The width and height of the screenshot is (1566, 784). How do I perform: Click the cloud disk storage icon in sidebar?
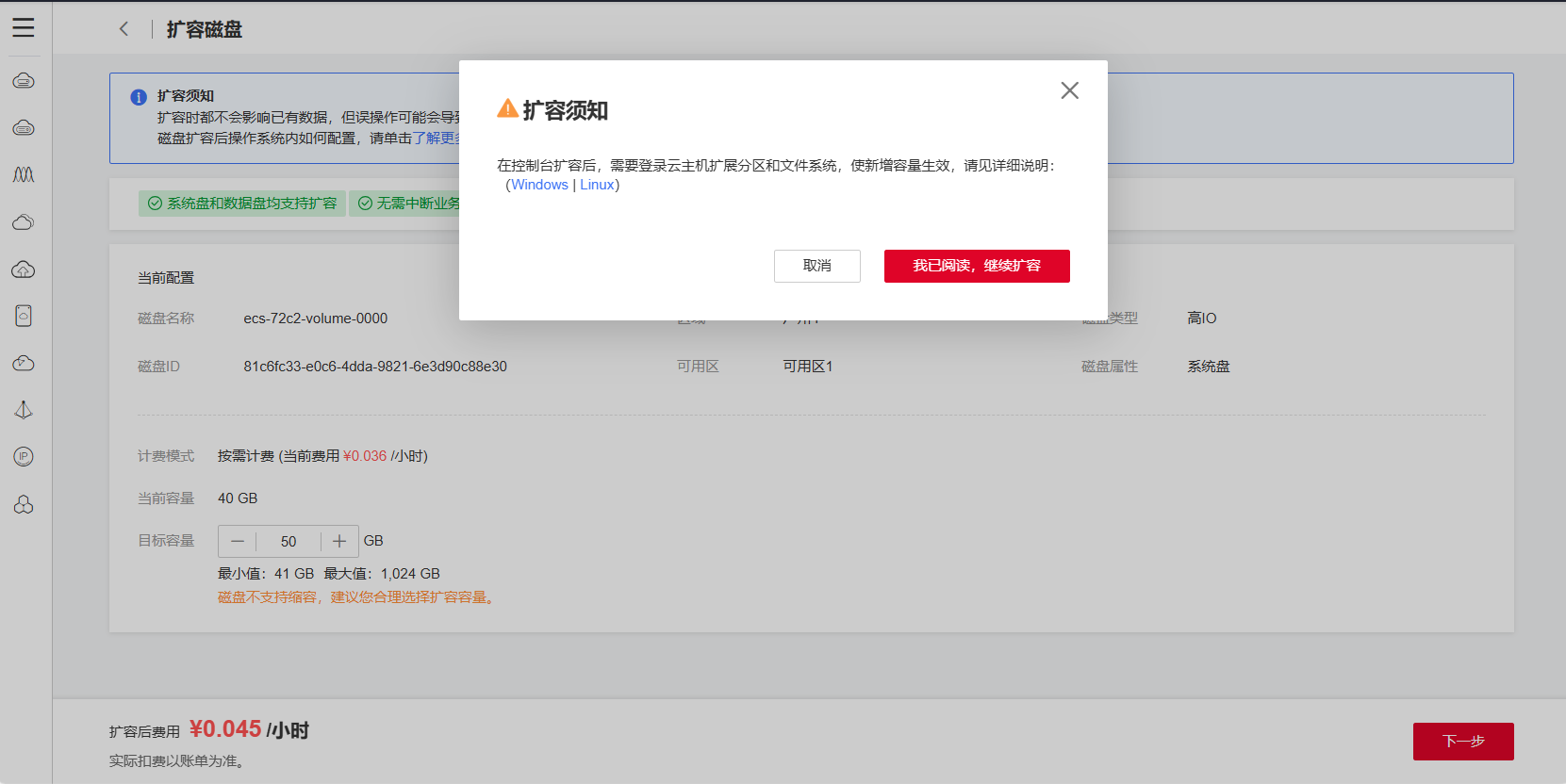pyautogui.click(x=24, y=316)
